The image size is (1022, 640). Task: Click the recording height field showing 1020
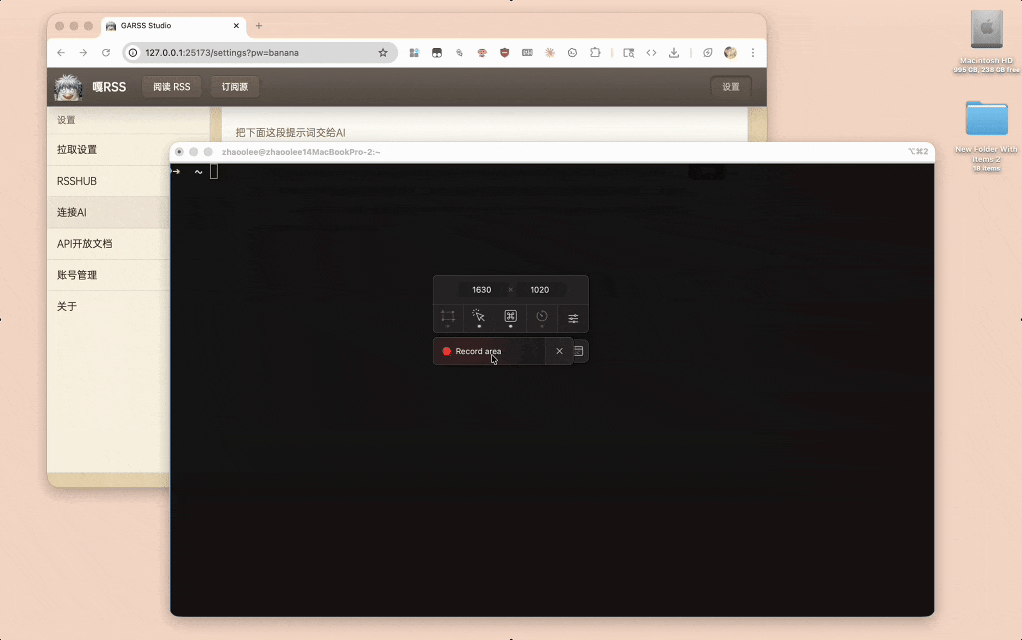click(540, 289)
